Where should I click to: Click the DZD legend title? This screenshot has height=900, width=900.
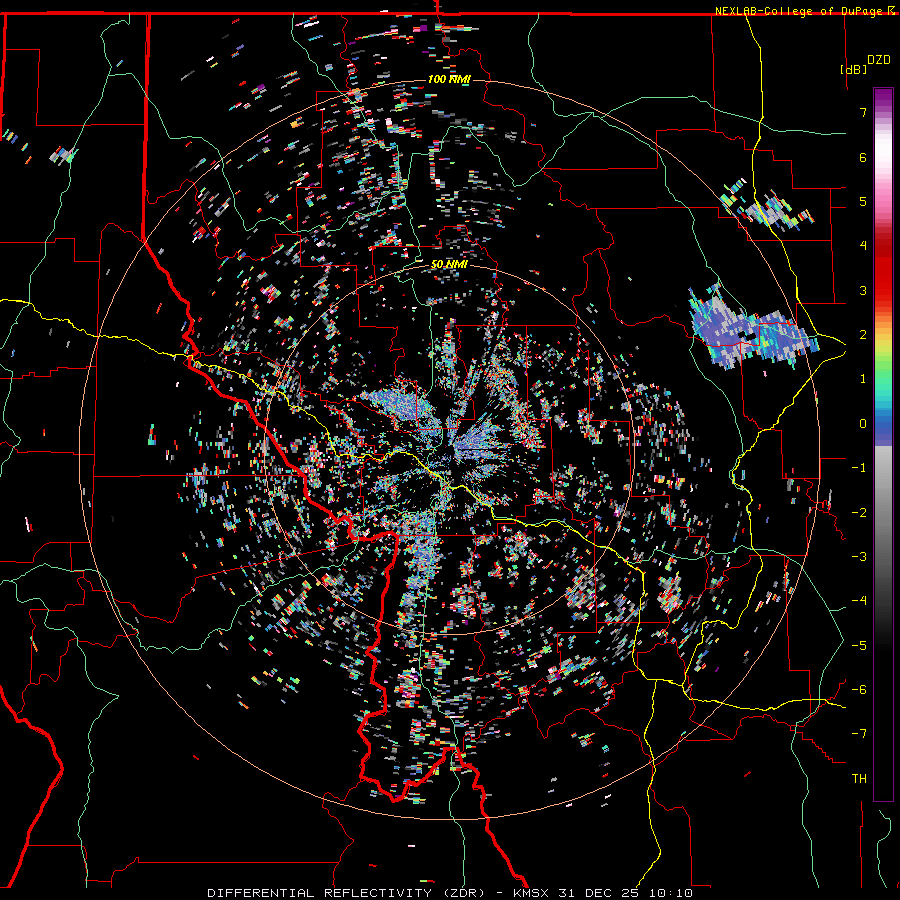pos(879,60)
